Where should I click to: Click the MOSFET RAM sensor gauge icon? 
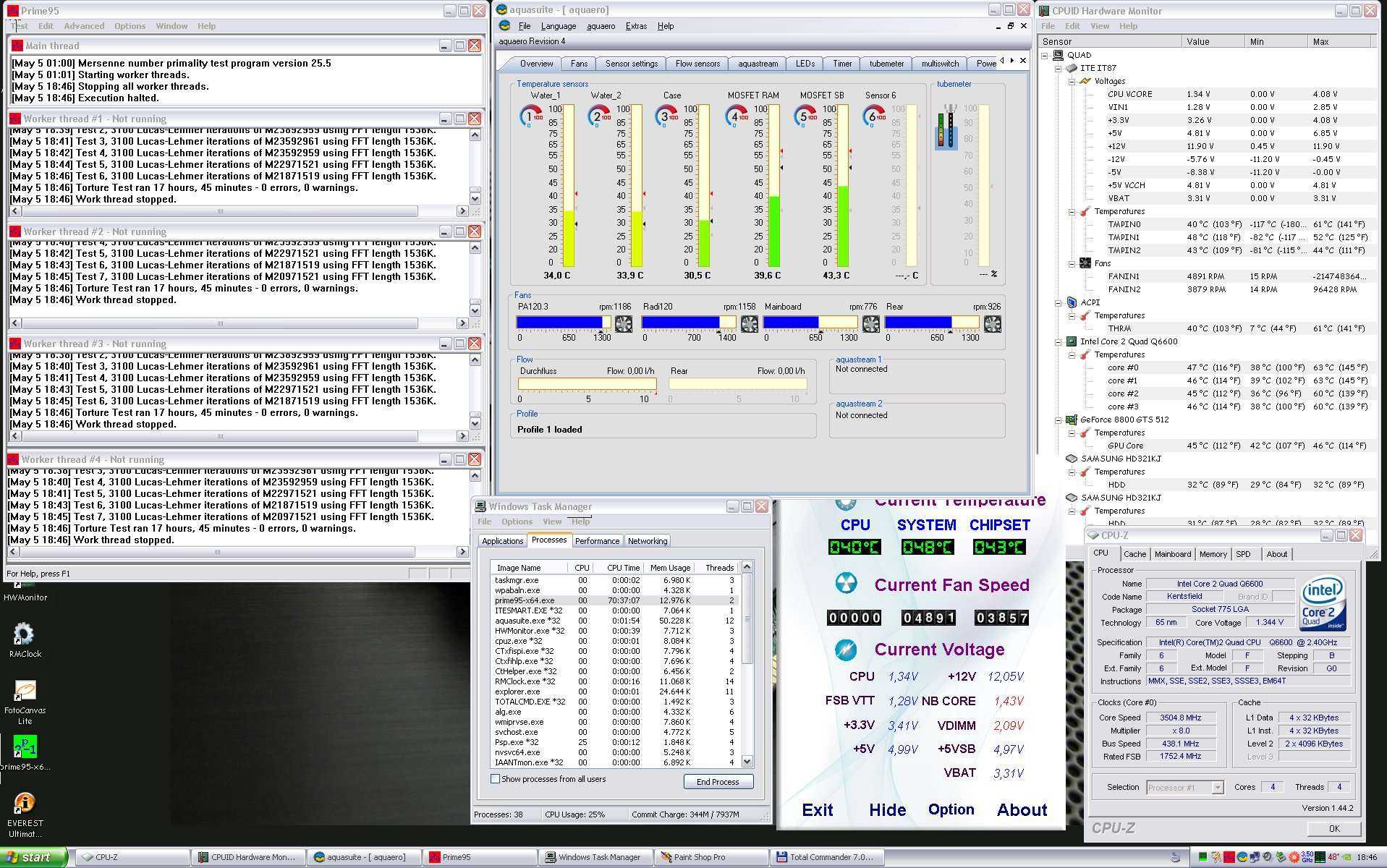tap(737, 116)
